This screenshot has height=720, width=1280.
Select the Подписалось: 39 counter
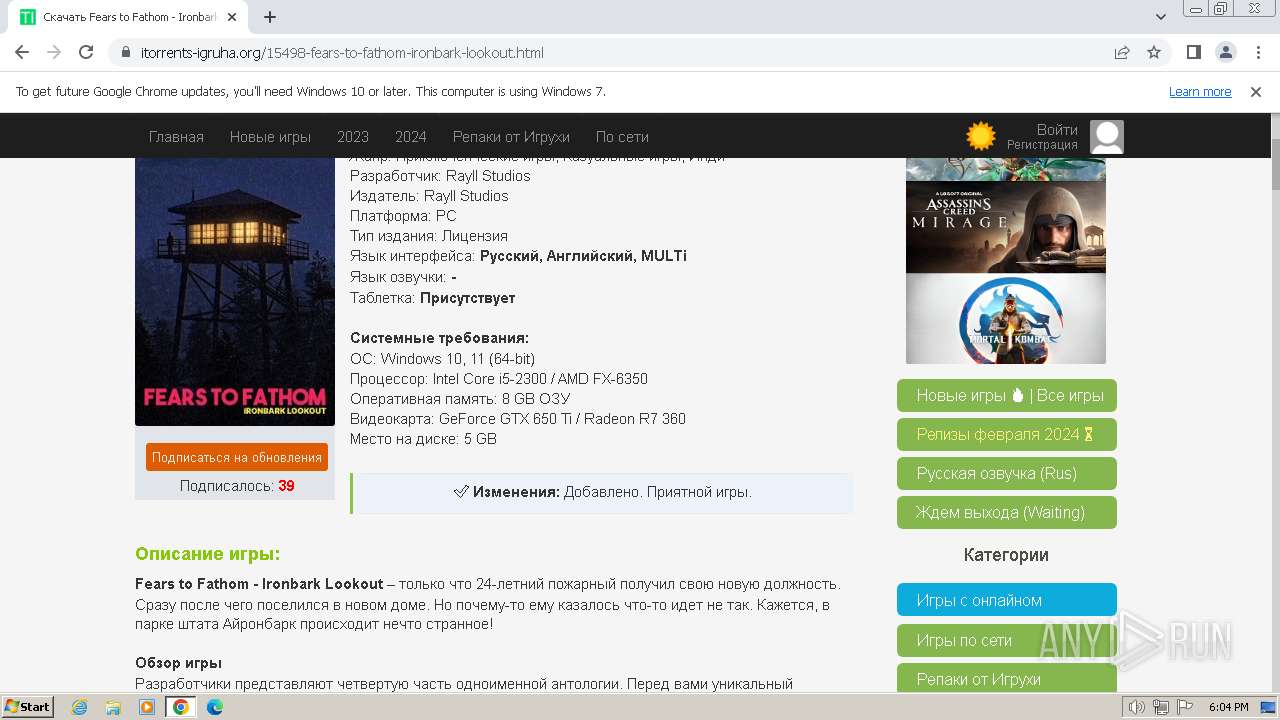point(237,486)
